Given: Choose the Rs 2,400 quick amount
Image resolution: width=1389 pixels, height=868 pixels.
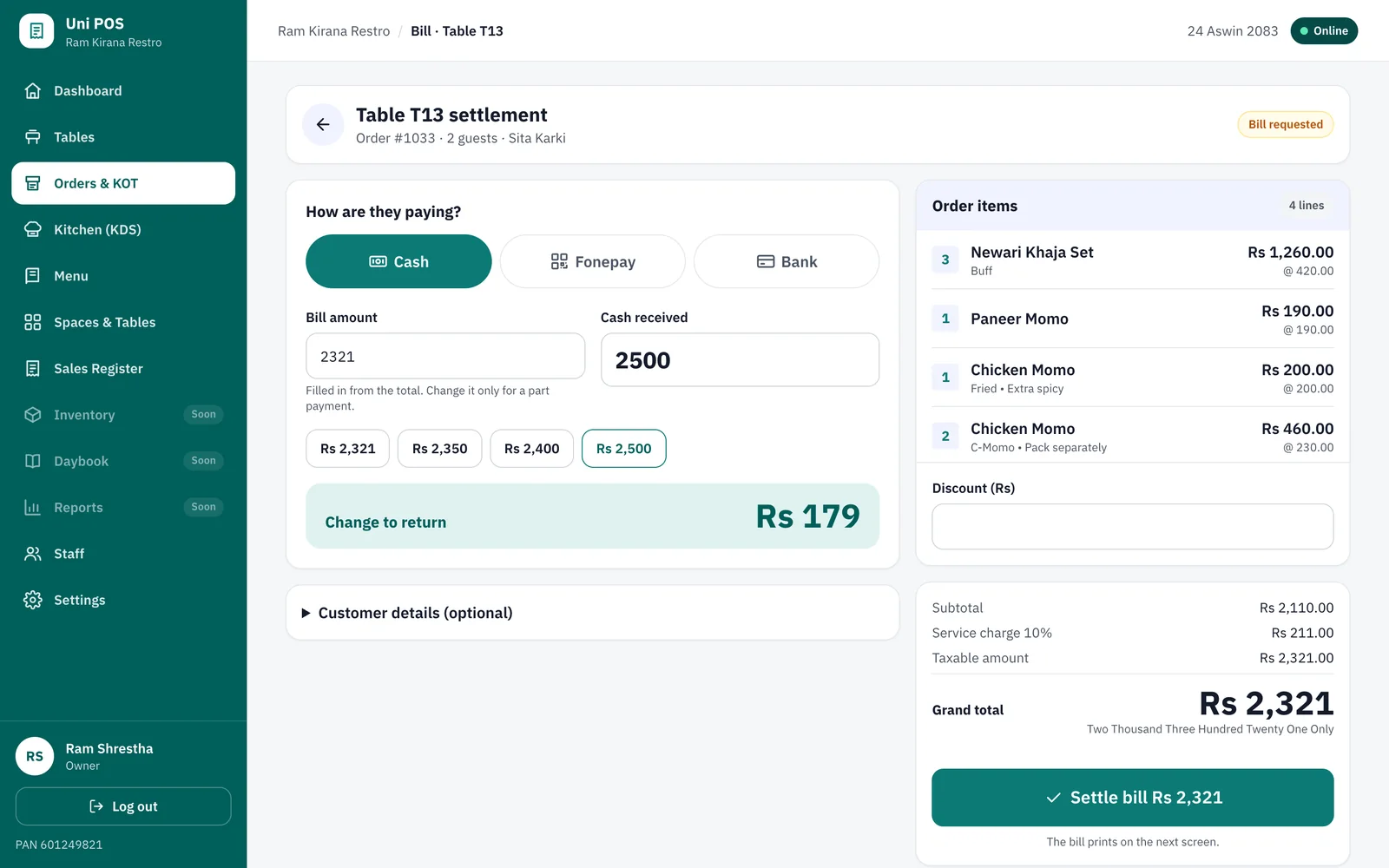Looking at the screenshot, I should 531,449.
